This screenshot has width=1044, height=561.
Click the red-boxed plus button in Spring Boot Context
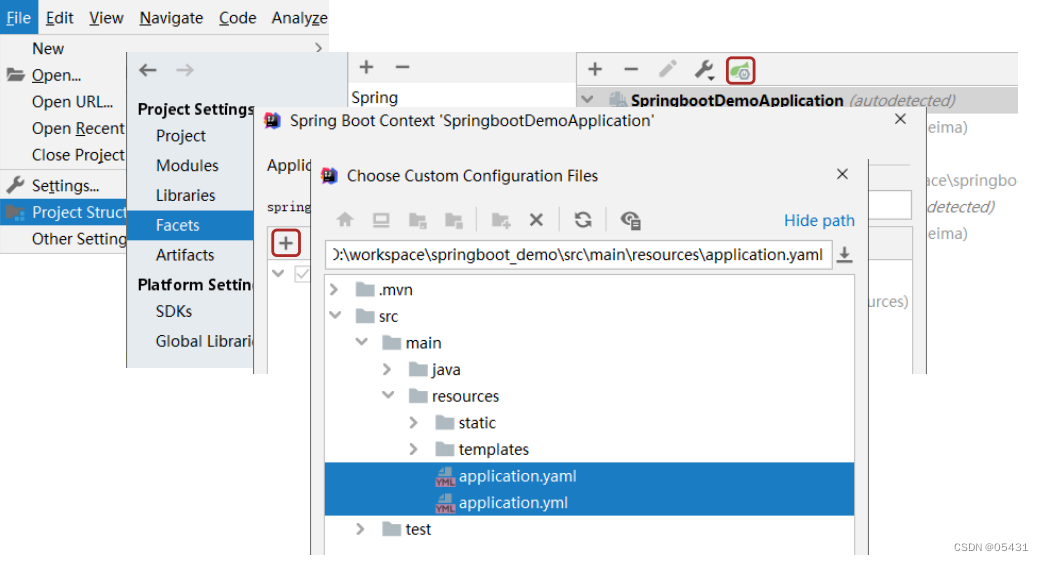coord(286,244)
